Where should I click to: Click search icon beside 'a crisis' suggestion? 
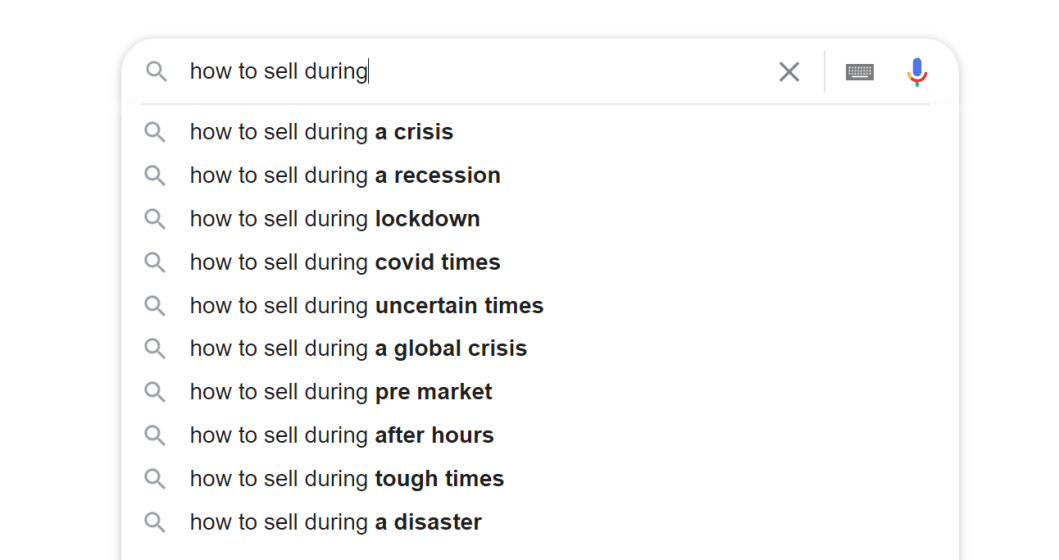tap(155, 132)
